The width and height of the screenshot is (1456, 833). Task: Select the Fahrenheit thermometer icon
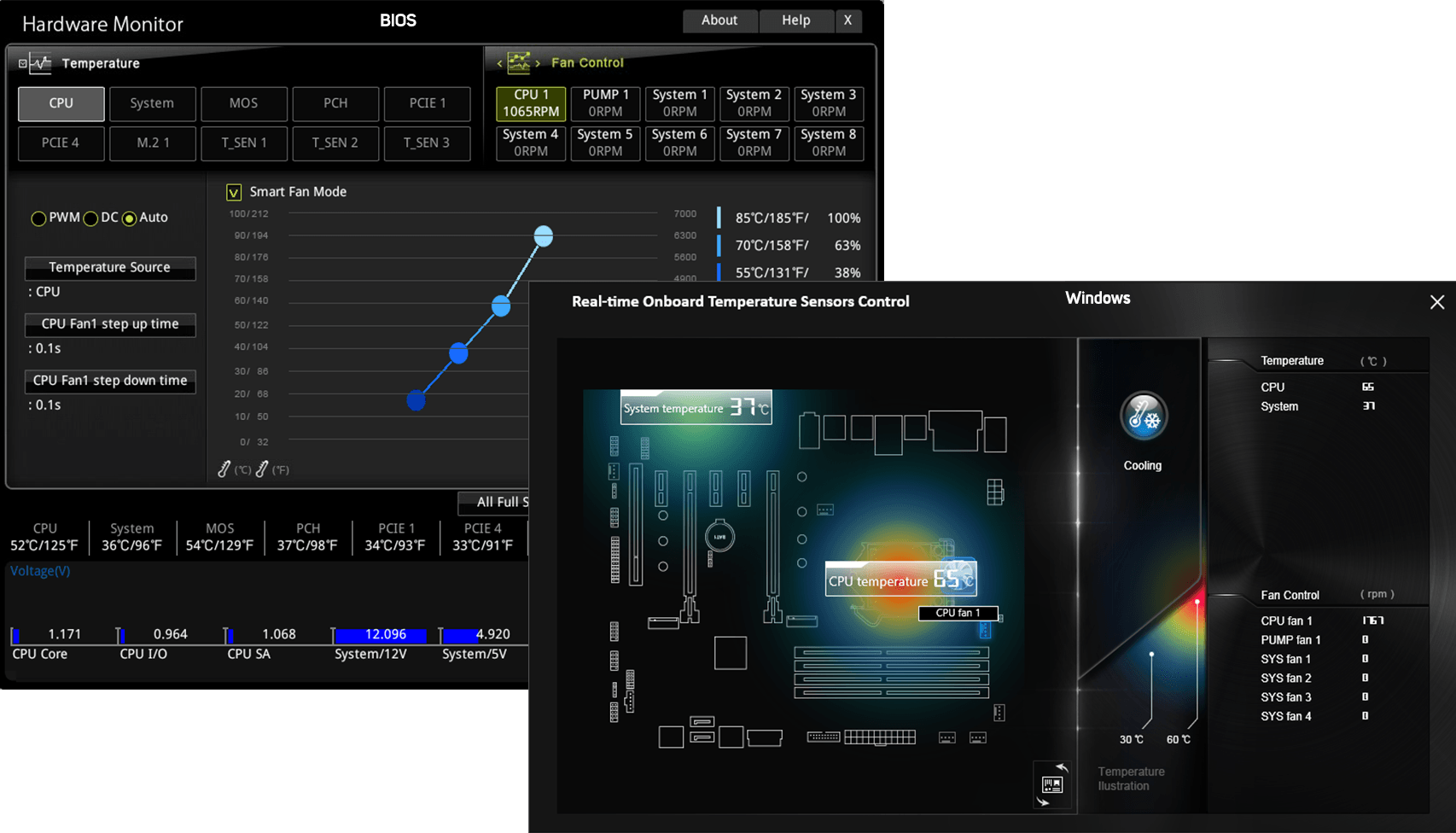tap(262, 469)
